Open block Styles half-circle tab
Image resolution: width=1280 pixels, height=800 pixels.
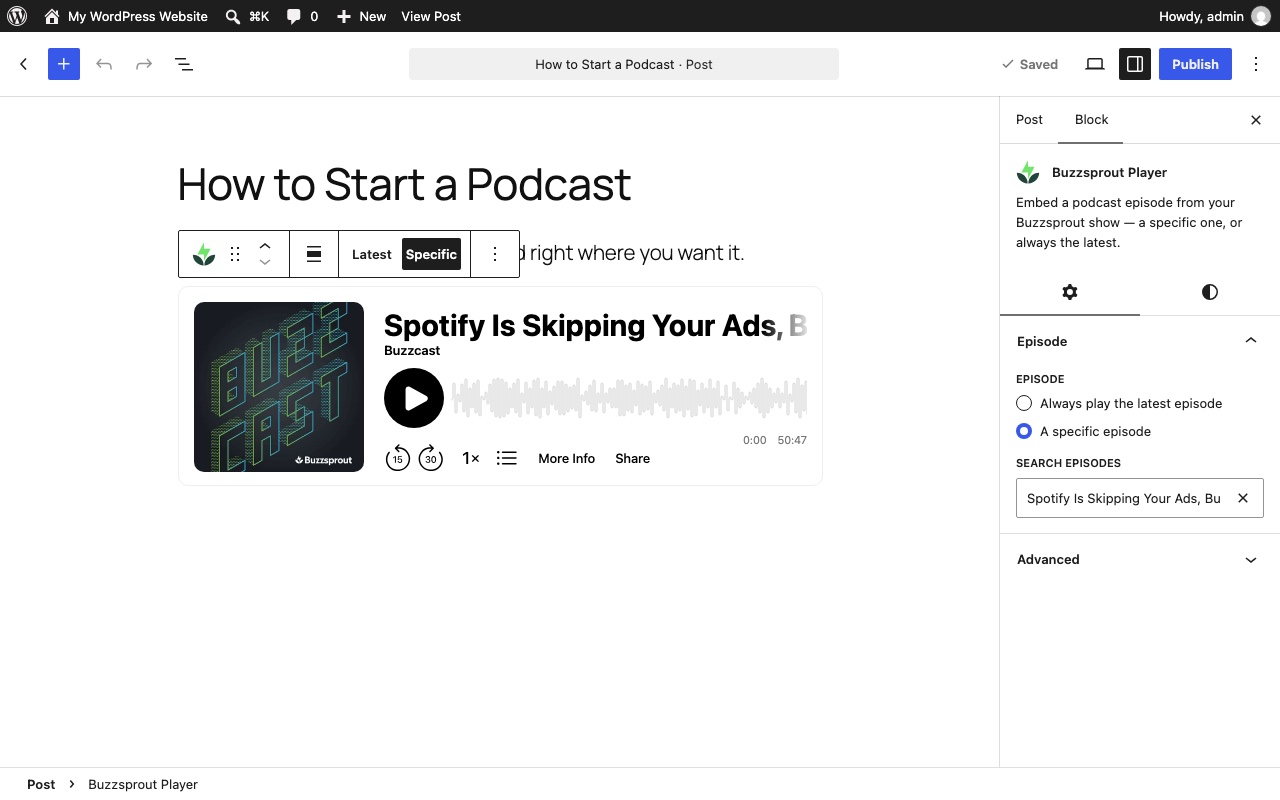(x=1210, y=292)
